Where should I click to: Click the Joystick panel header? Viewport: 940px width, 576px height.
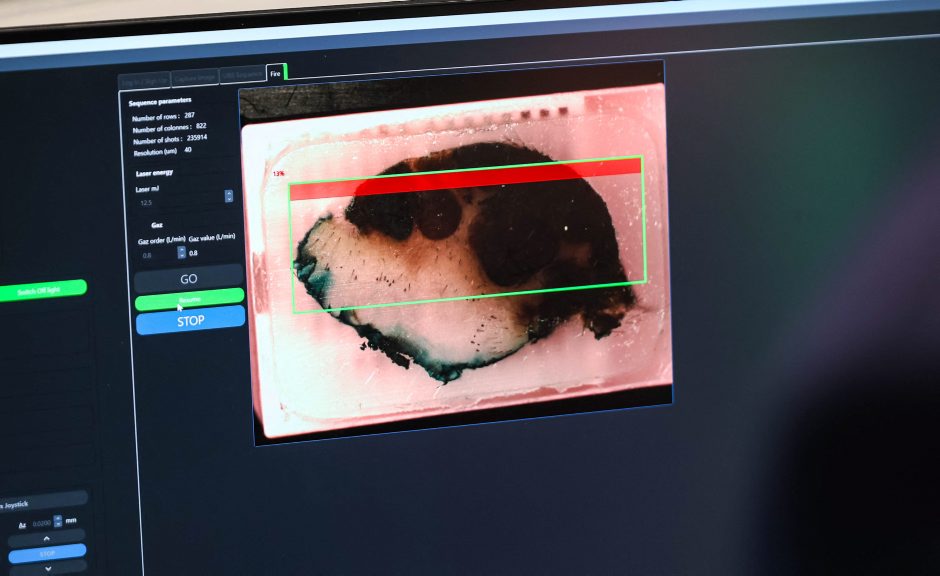[42, 501]
